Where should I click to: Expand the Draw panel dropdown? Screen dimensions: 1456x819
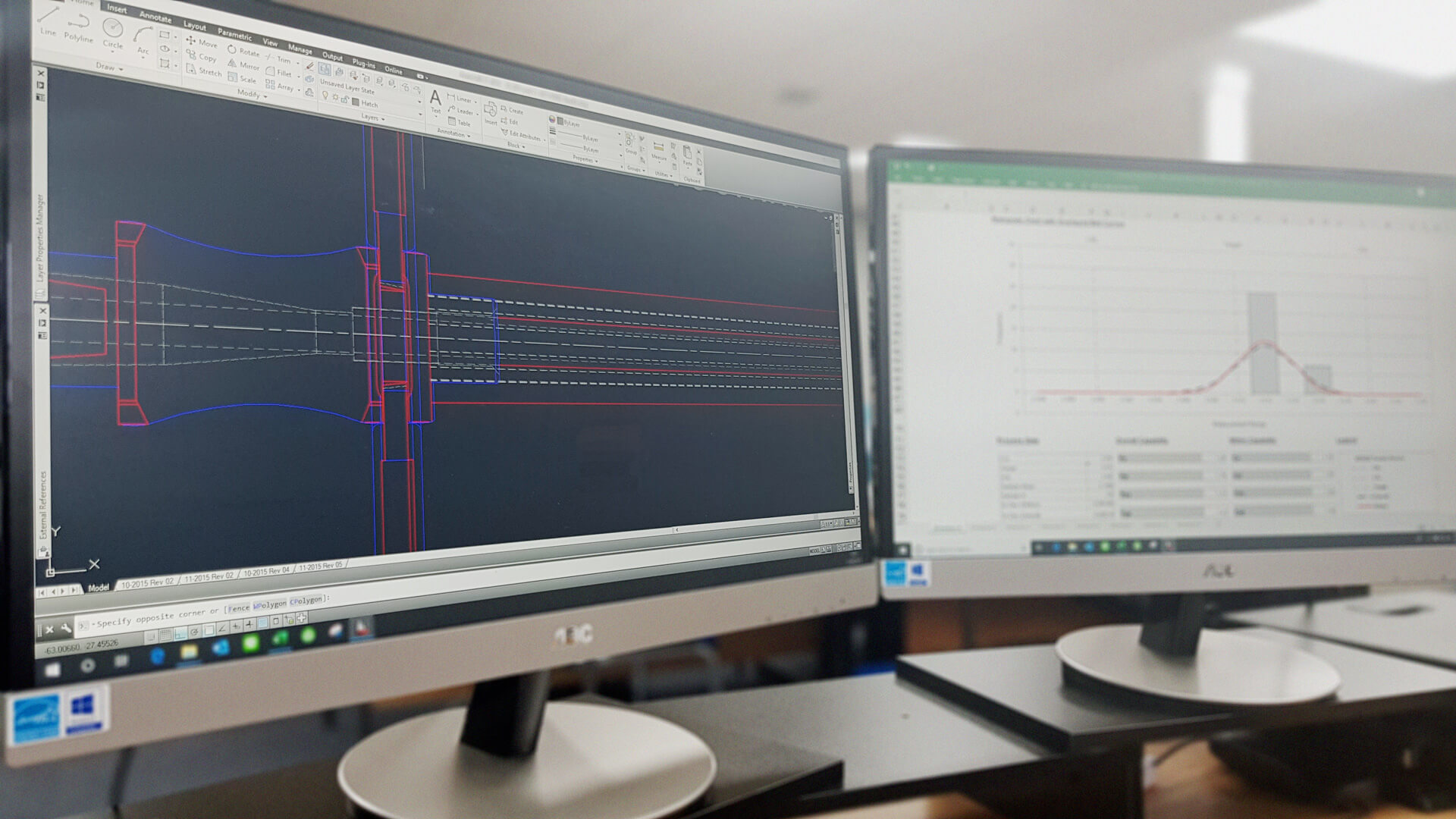(x=109, y=67)
